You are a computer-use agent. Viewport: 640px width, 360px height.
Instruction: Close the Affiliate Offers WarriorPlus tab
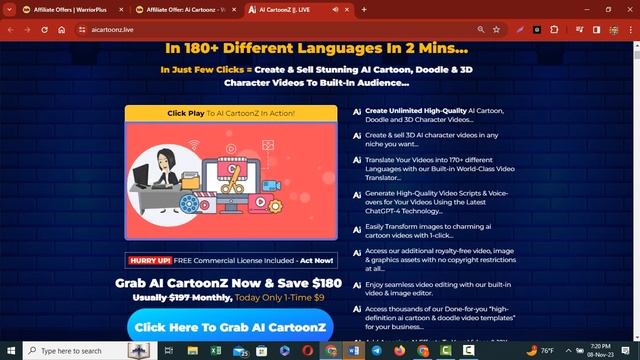pyautogui.click(x=121, y=10)
